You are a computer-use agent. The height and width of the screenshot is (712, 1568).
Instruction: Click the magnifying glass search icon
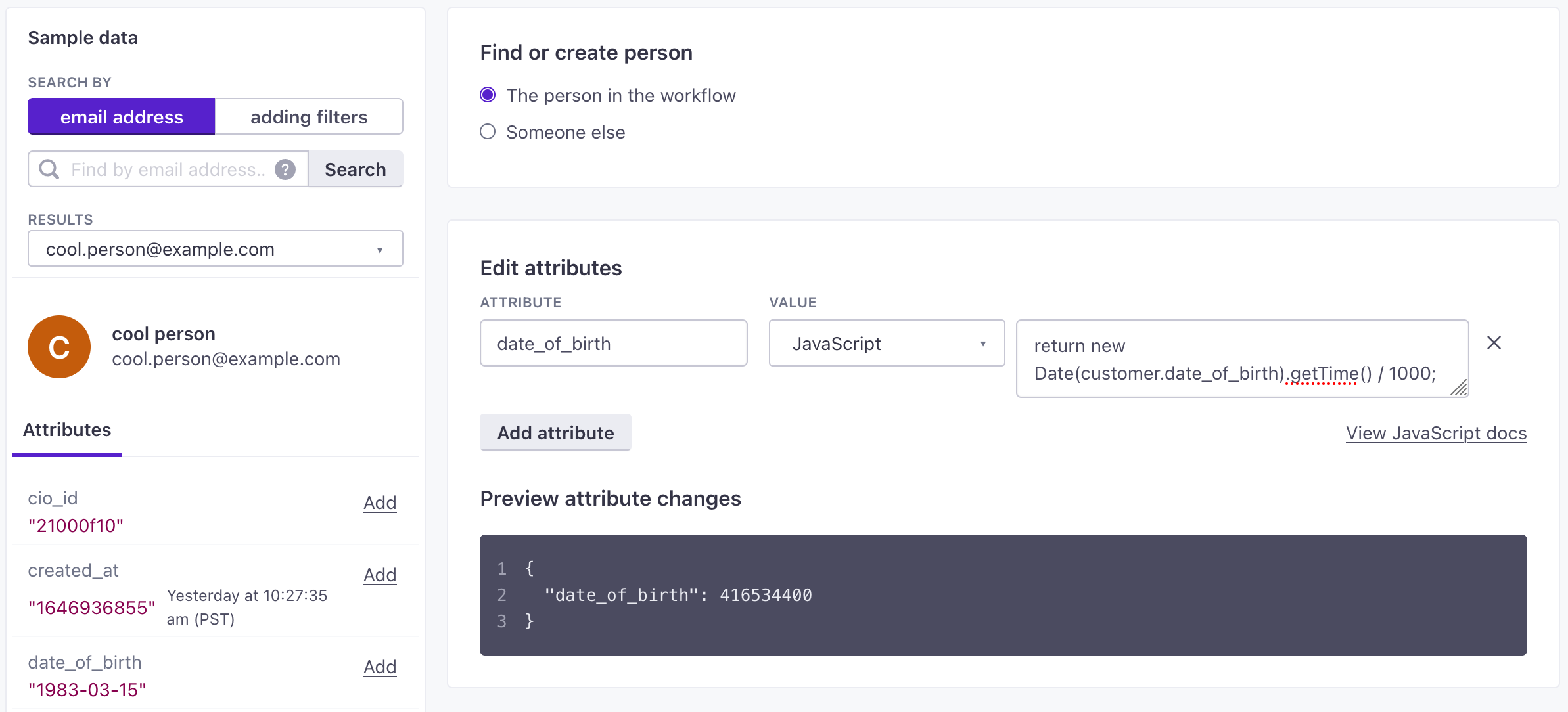pyautogui.click(x=49, y=169)
